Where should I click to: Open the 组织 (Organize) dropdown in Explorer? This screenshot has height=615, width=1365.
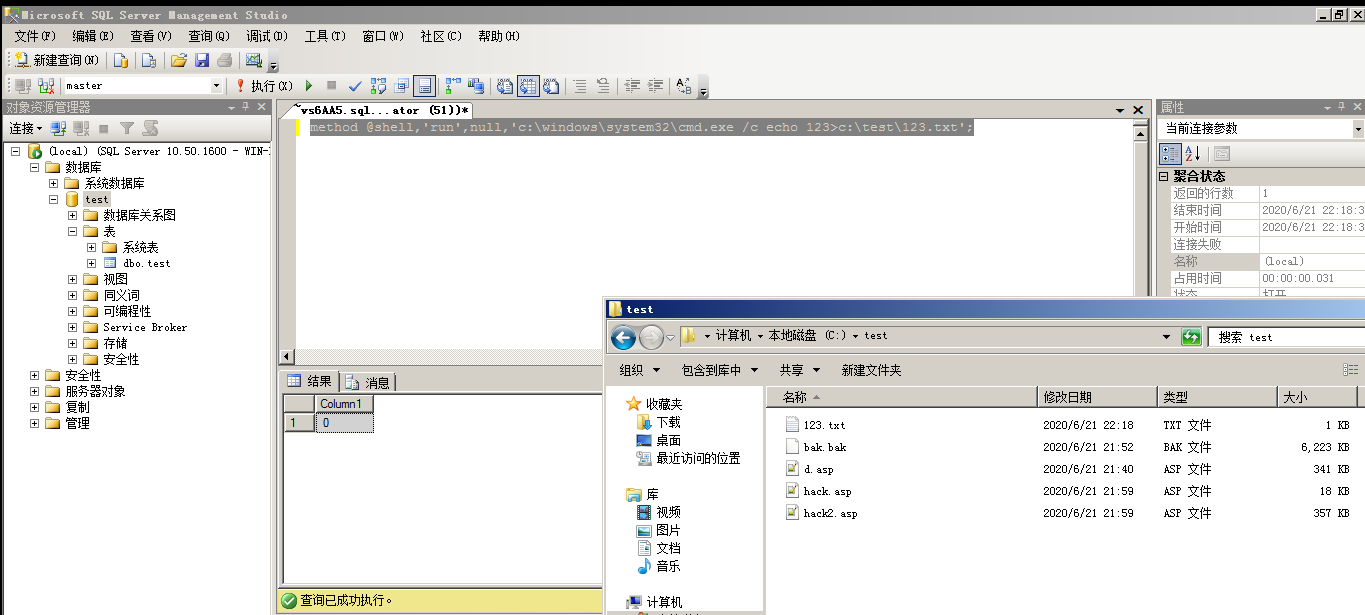[x=639, y=370]
